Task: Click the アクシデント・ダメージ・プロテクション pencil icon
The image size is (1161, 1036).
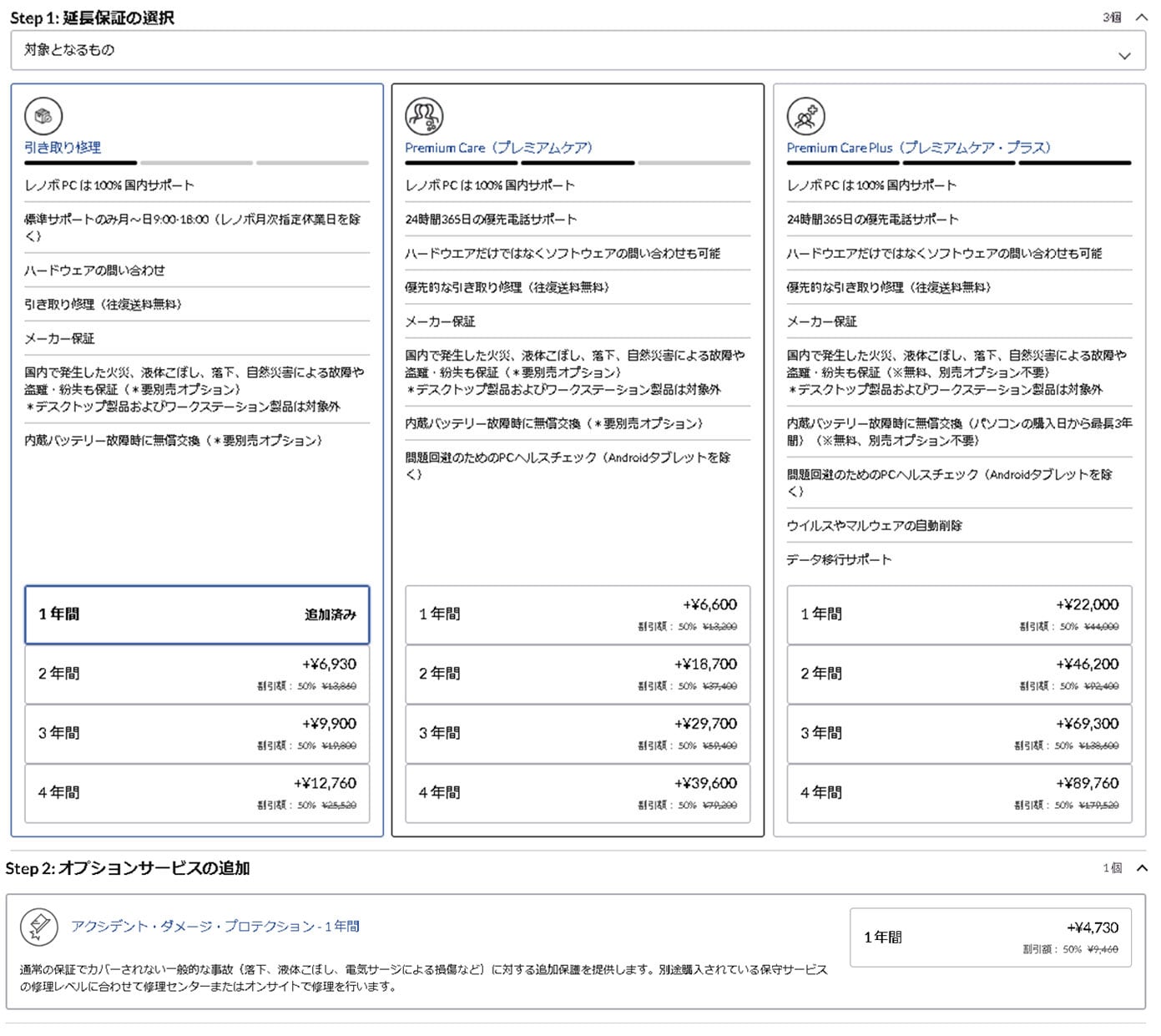Action: (38, 927)
